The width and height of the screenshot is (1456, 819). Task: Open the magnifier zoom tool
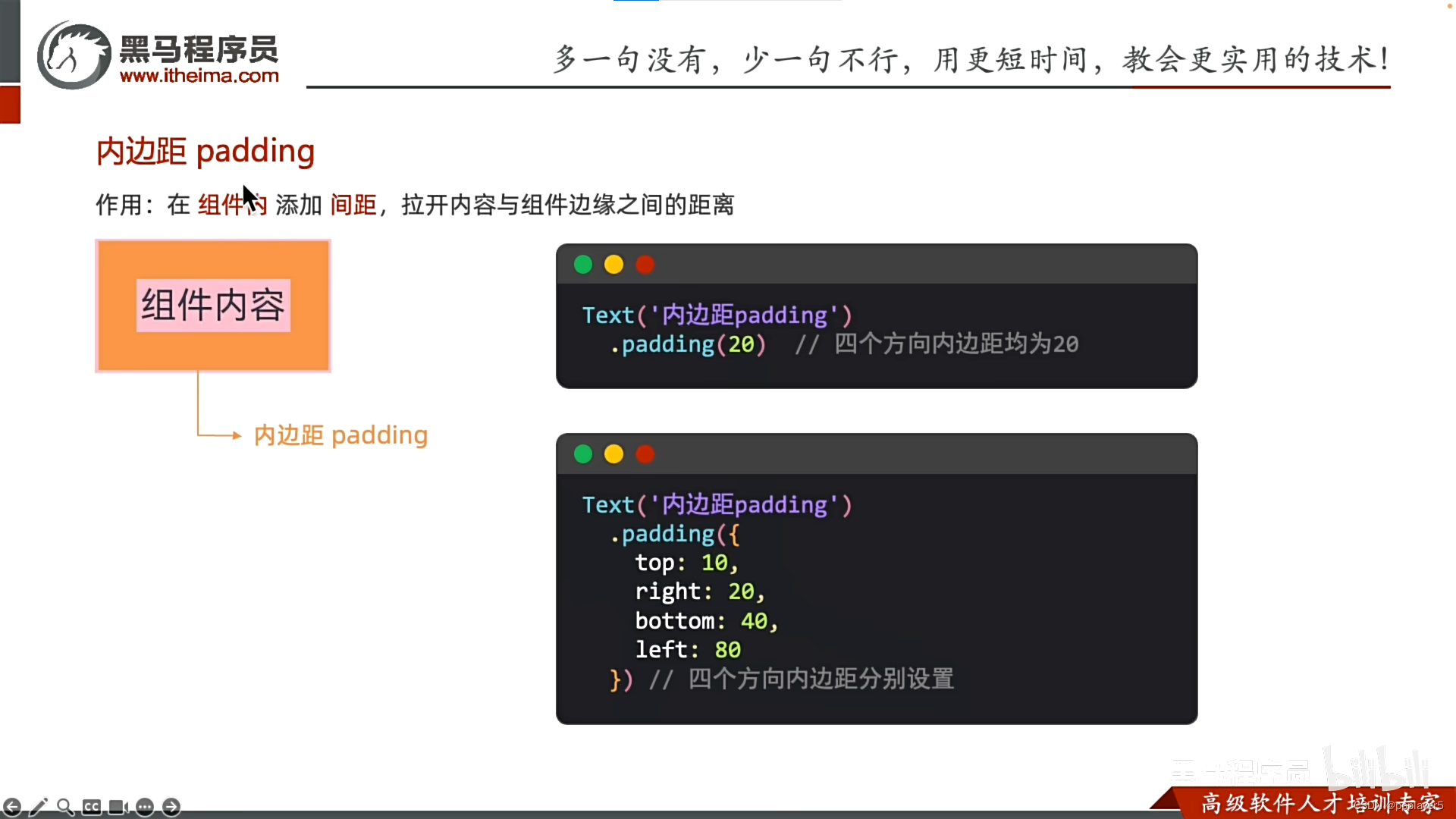pyautogui.click(x=65, y=807)
